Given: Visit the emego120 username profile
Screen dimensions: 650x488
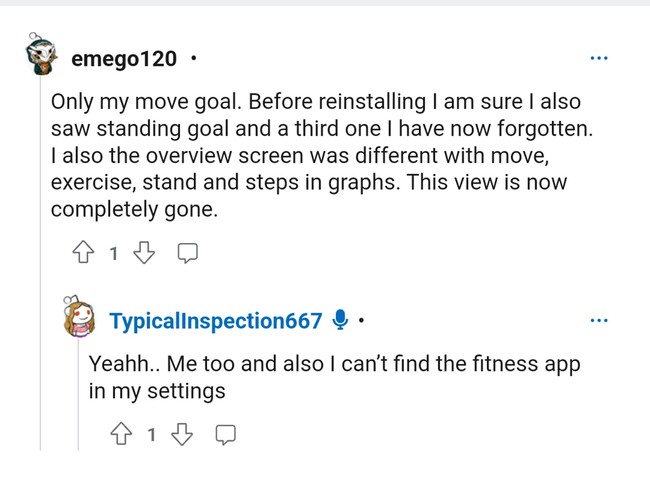Looking at the screenshot, I should 124,59.
